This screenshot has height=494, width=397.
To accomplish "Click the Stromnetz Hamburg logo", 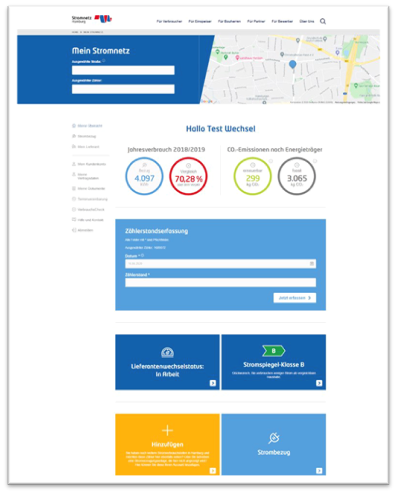I will (x=92, y=19).
